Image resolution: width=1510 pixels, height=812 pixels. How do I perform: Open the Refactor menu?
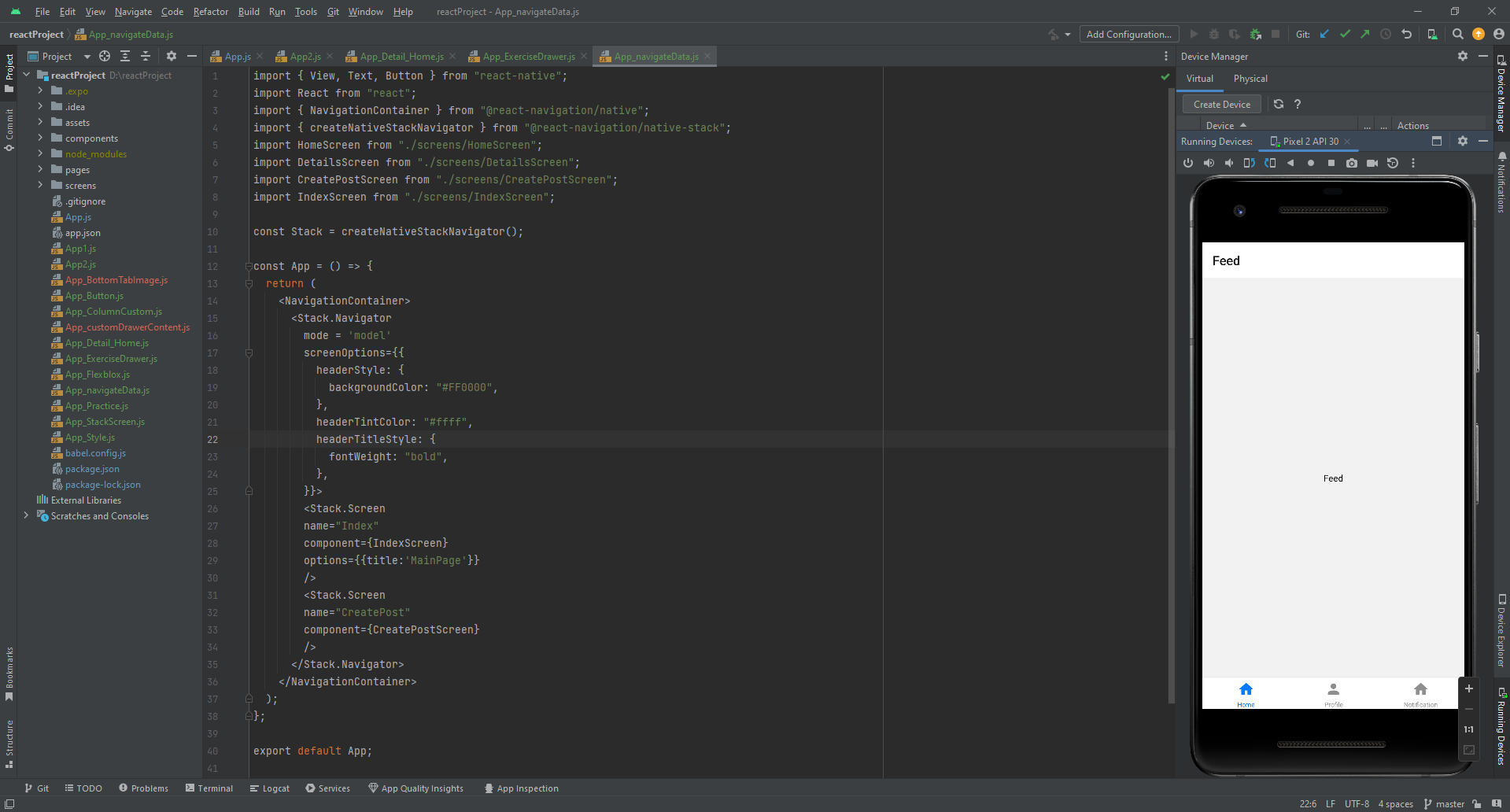(x=211, y=11)
